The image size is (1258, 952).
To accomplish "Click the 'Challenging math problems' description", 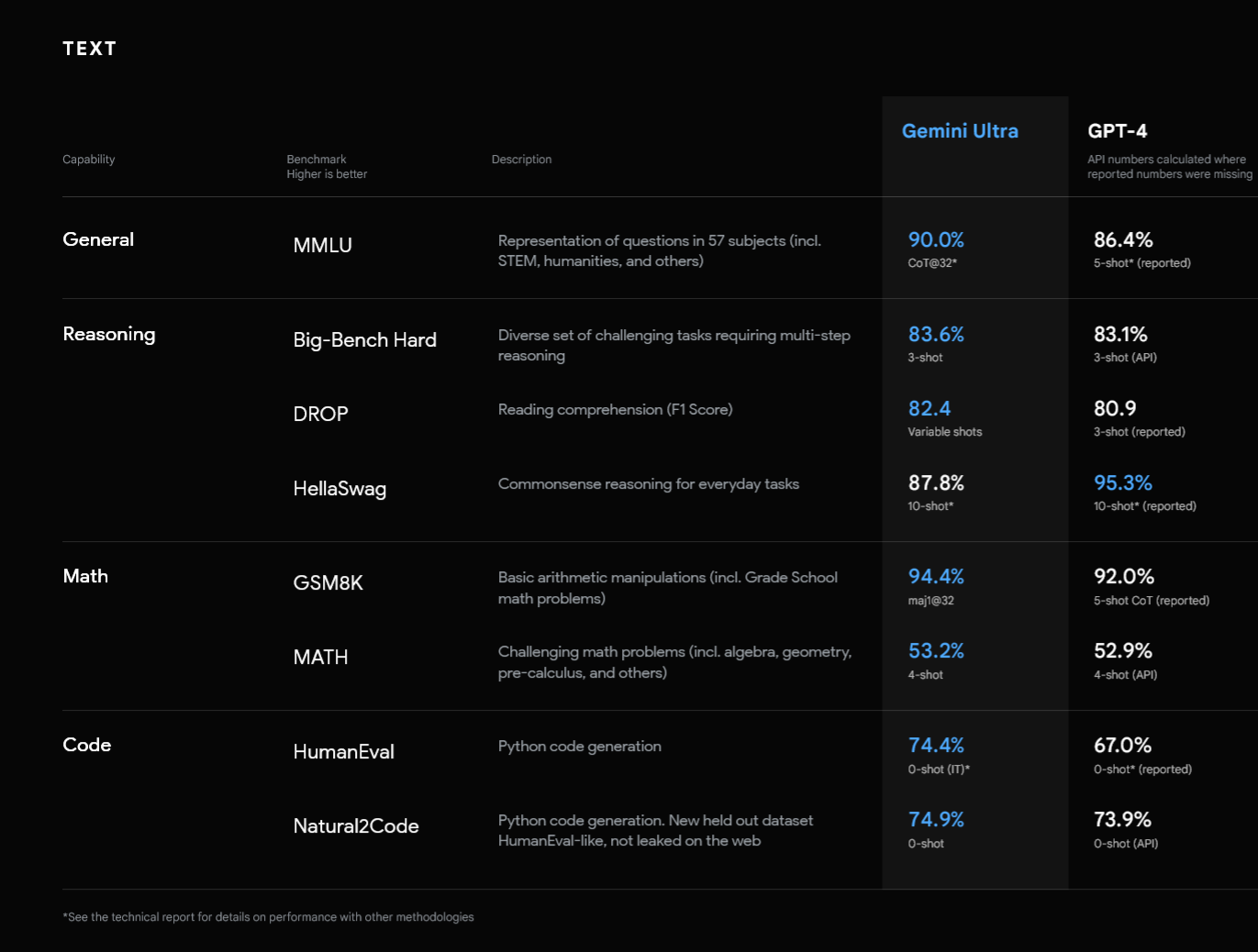I will pyautogui.click(x=674, y=662).
